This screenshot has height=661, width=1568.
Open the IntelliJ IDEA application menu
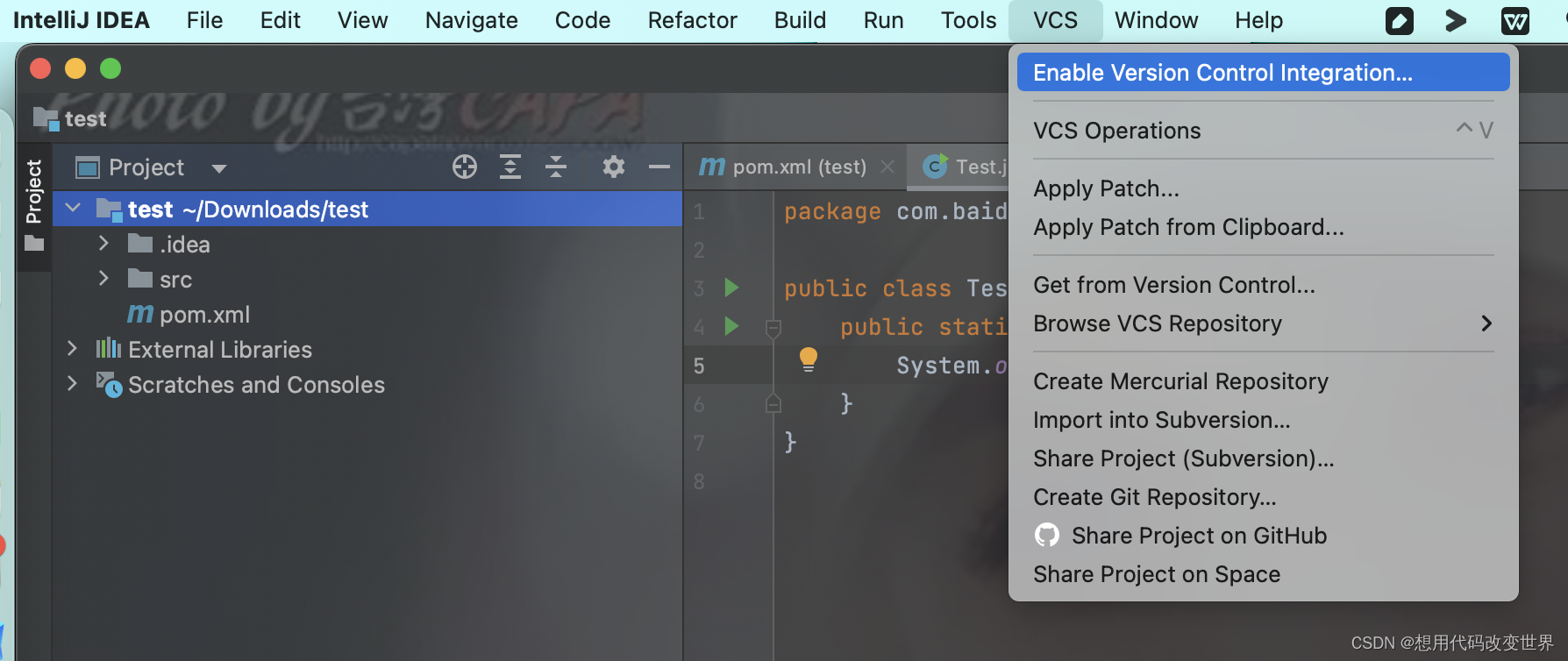coord(82,20)
